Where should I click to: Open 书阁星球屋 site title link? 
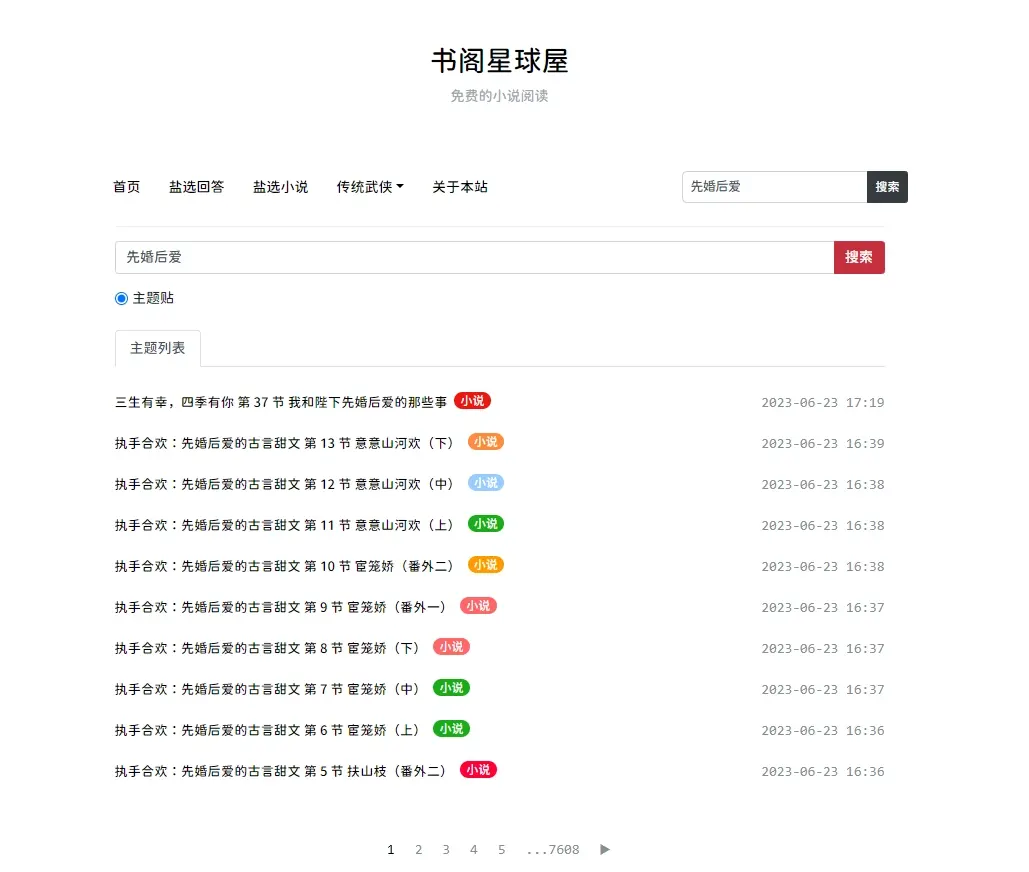click(x=499, y=61)
